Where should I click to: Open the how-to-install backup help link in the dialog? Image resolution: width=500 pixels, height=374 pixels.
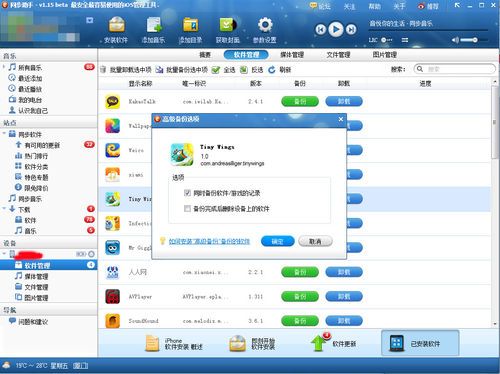point(209,241)
